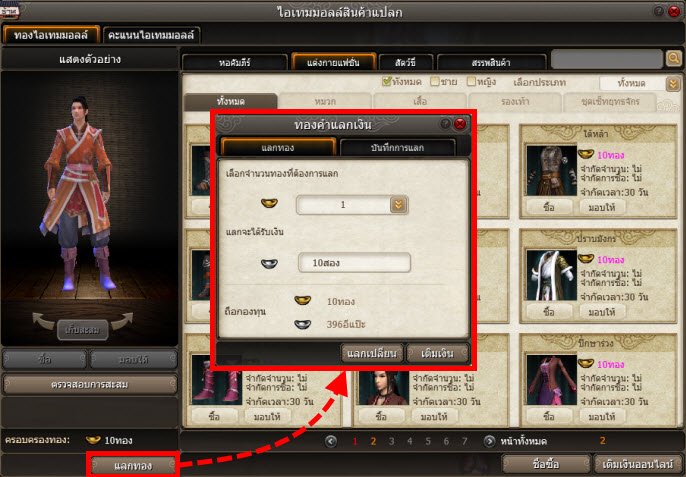Open gold amount dropdown in exchange dialog
Viewport: 686px width, 477px height.
[399, 205]
